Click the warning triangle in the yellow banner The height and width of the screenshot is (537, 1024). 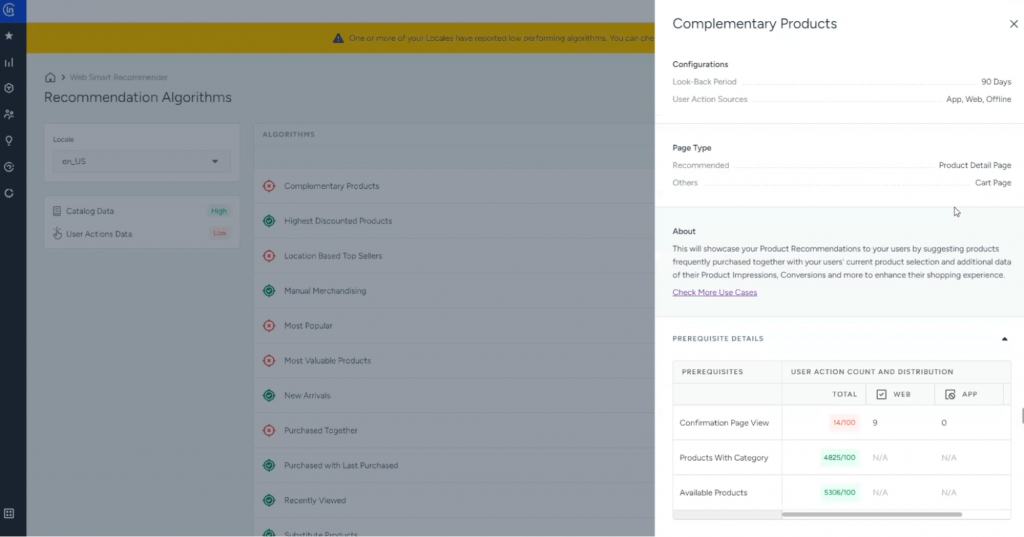(338, 39)
